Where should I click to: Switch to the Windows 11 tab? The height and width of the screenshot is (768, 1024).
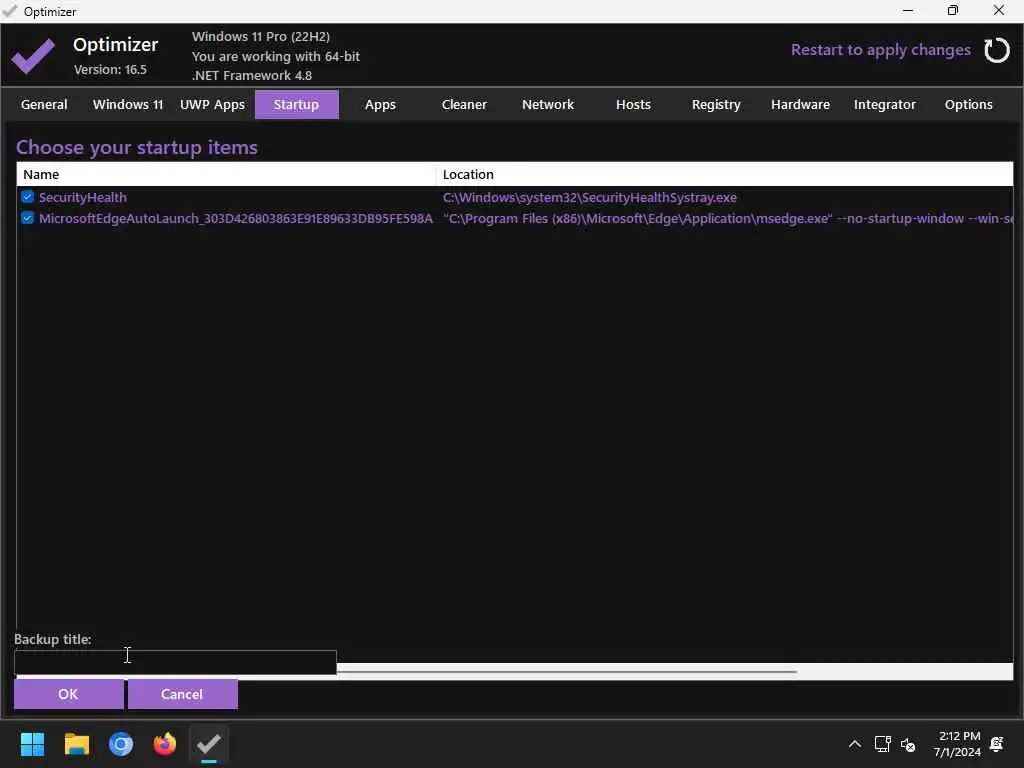coord(128,104)
